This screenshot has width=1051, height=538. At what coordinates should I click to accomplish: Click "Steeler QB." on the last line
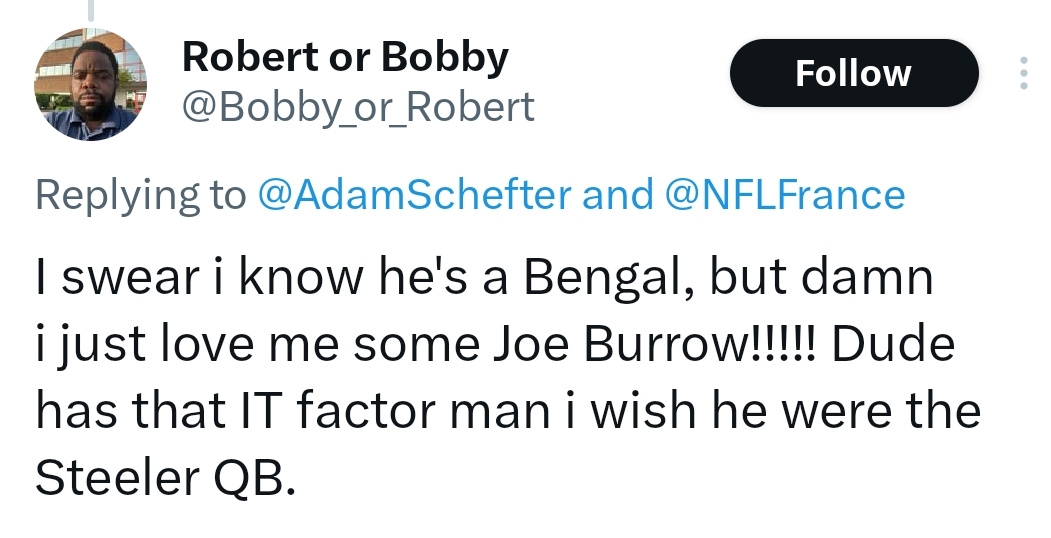165,478
